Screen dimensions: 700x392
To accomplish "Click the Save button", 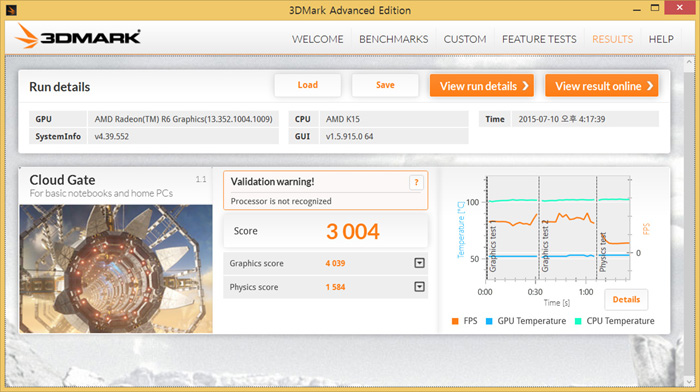I will coord(385,85).
